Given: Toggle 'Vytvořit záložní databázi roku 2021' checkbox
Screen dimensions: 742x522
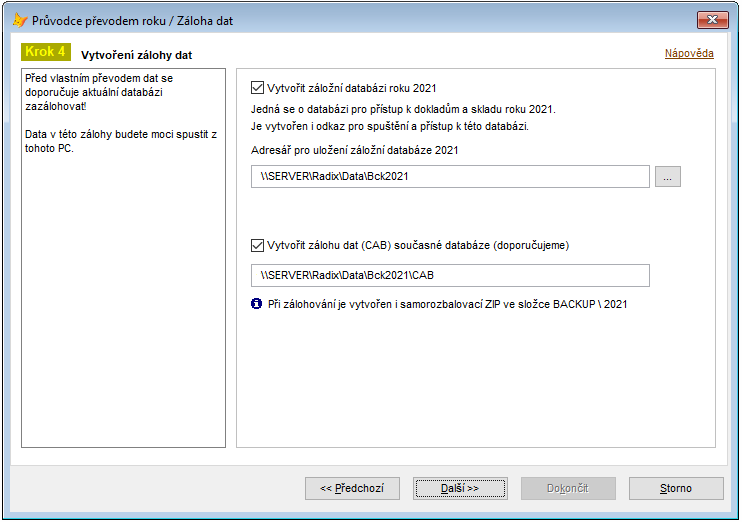Looking at the screenshot, I should pyautogui.click(x=258, y=87).
